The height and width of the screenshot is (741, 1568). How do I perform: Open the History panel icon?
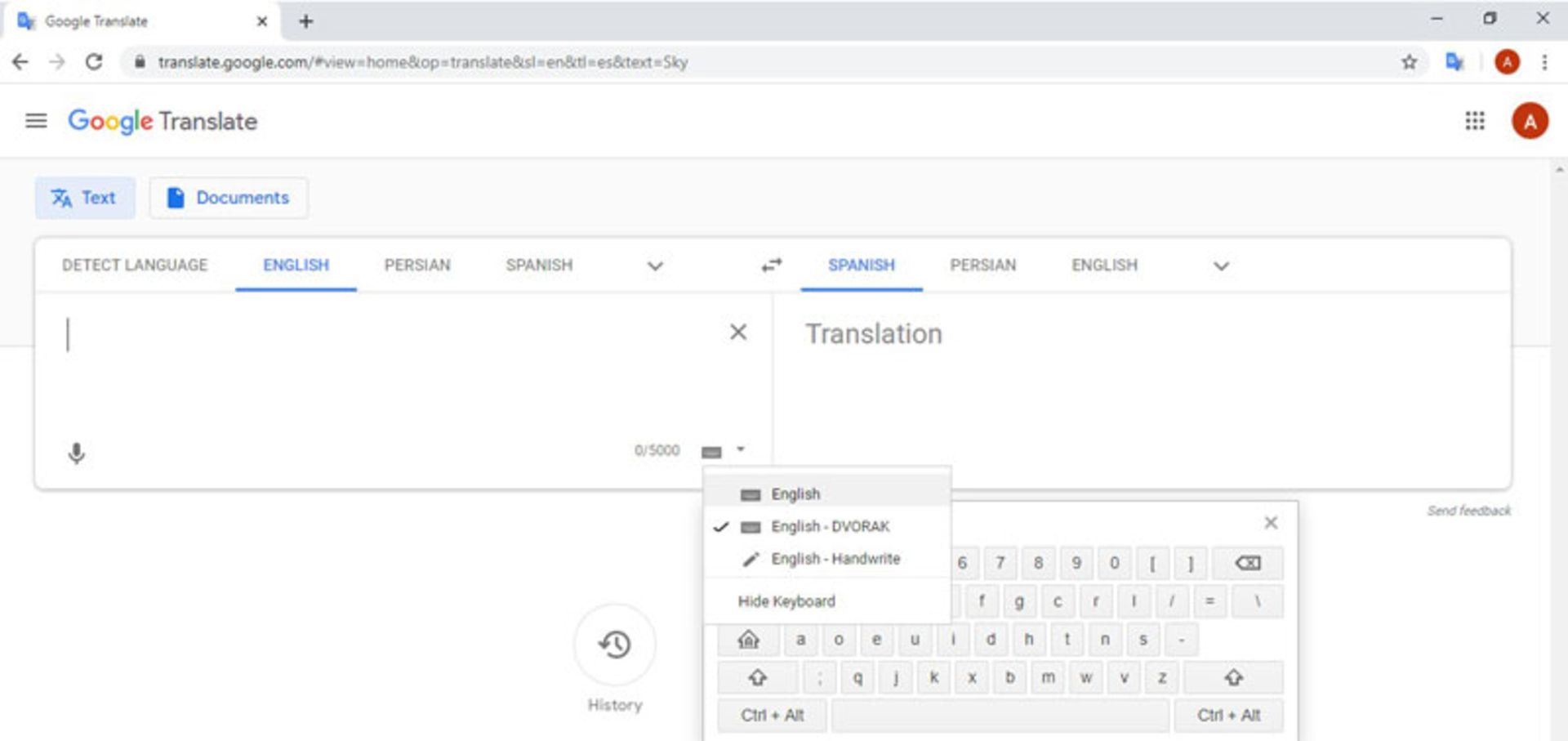(x=615, y=645)
